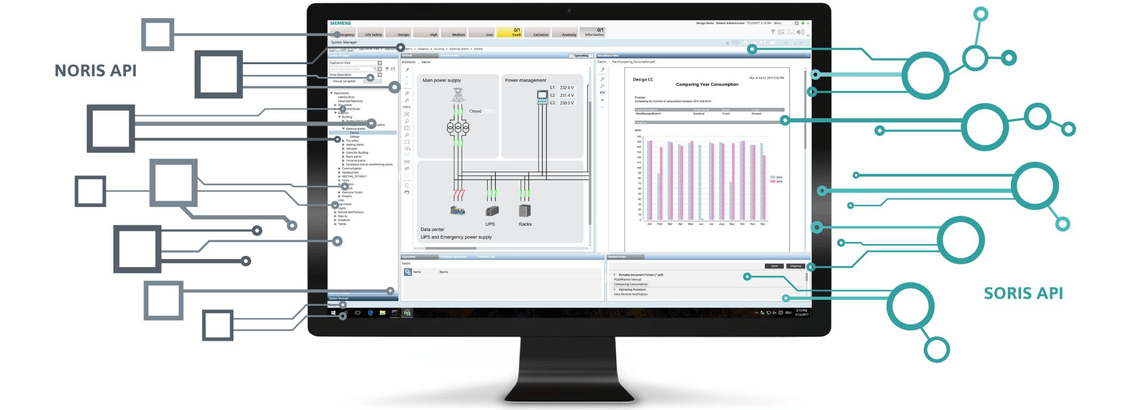Switch to Extended Operation tab

(453, 257)
